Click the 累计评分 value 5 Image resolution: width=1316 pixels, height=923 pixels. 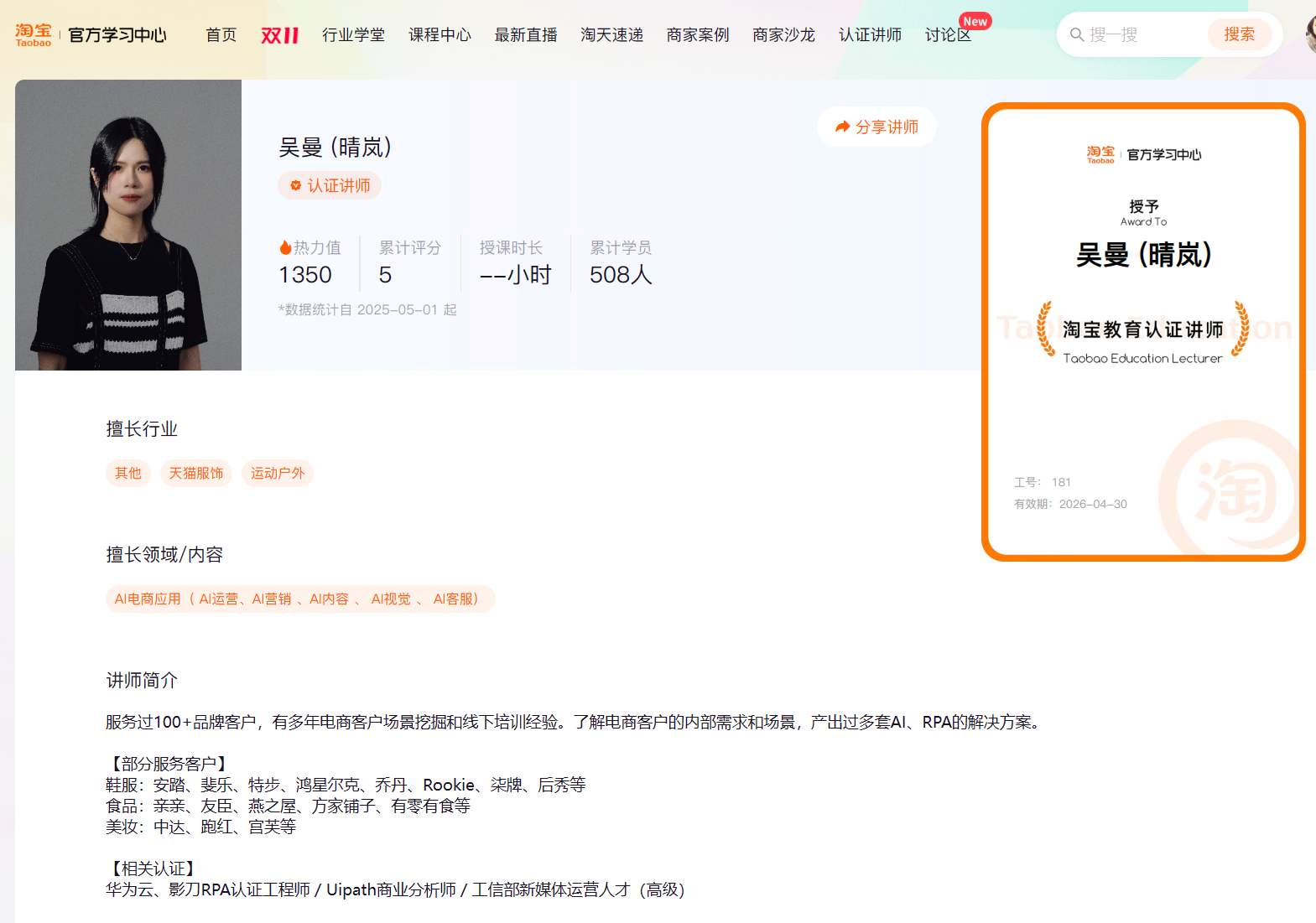[x=385, y=275]
